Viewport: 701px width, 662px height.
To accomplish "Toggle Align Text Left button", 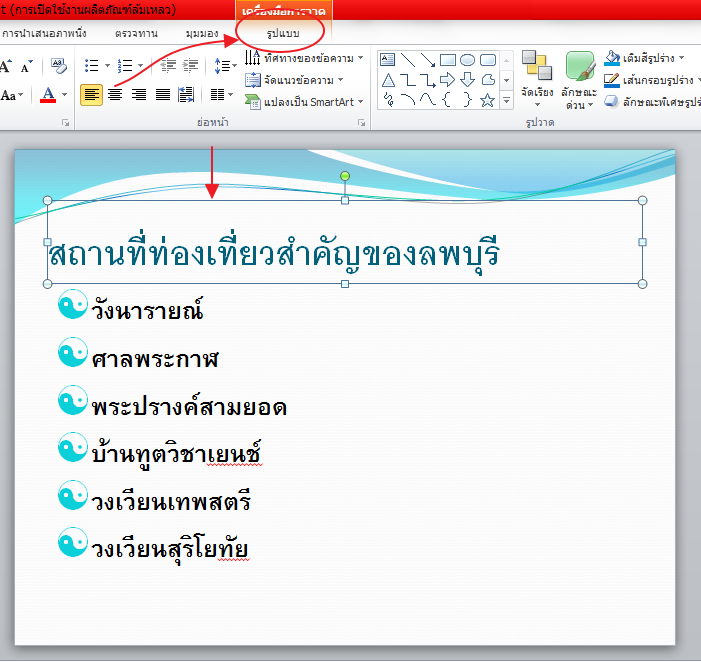I will tap(91, 95).
